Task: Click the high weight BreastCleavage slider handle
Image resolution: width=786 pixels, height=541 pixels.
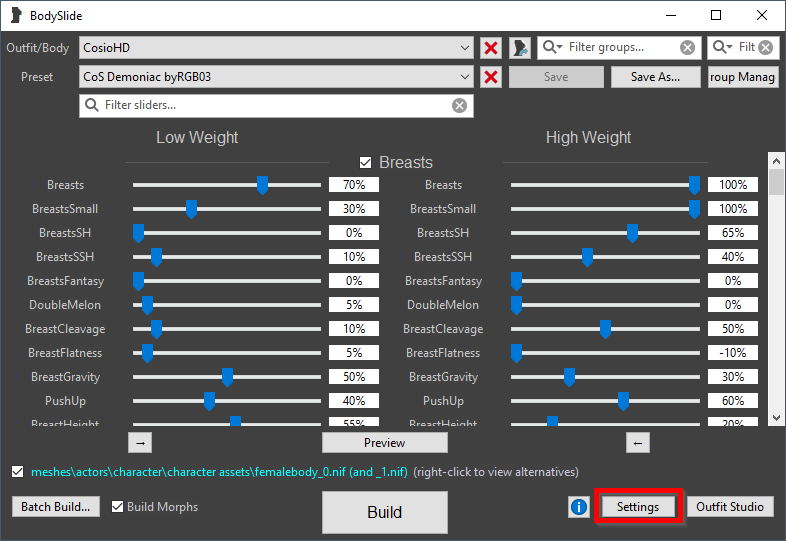Action: point(606,329)
